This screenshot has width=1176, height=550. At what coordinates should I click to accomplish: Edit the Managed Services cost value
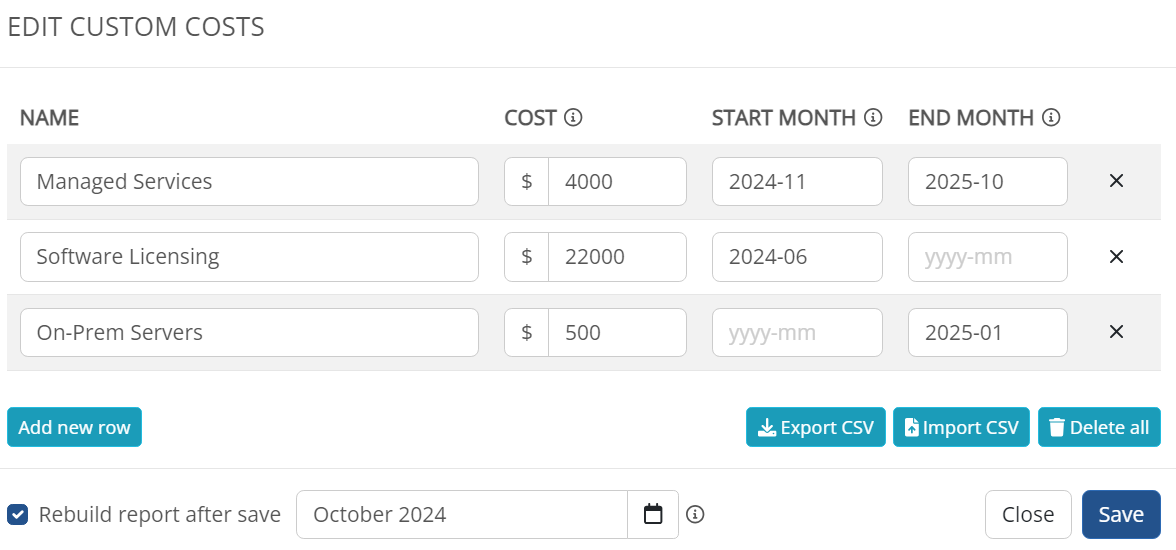(616, 181)
